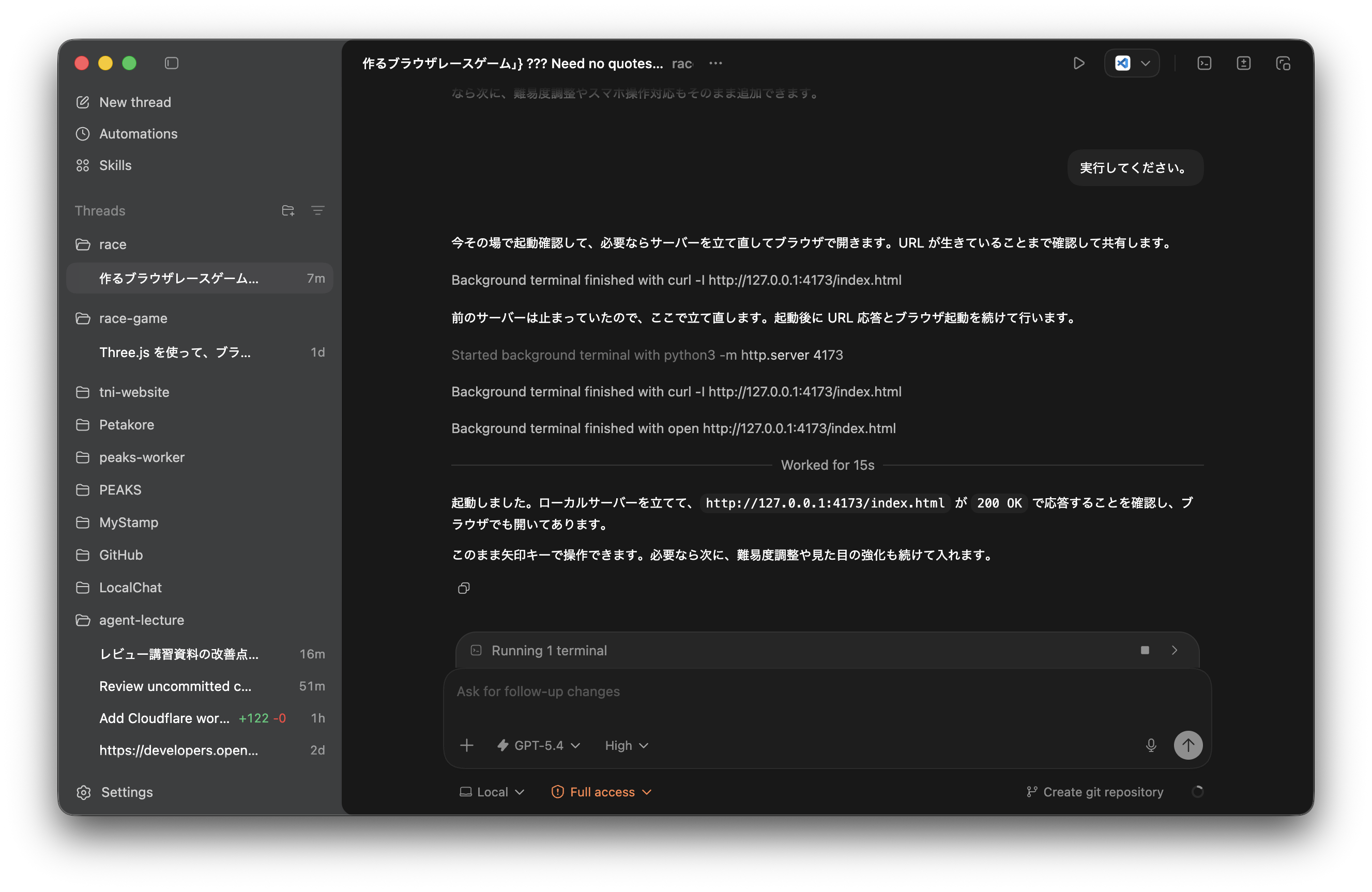This screenshot has height=892, width=1372.
Task: Open the developers.open thread
Action: (x=200, y=750)
